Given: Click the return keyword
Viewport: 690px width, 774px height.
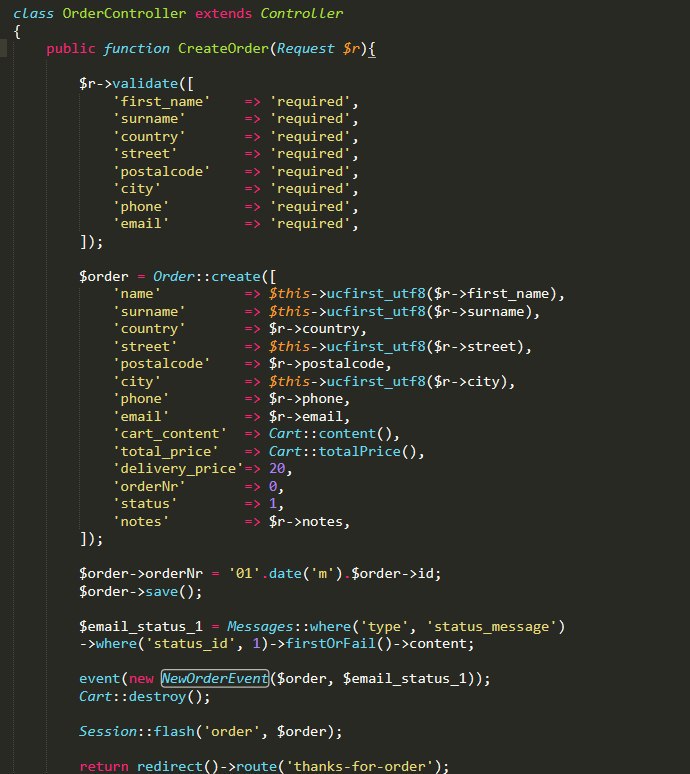Looking at the screenshot, I should 104,767.
